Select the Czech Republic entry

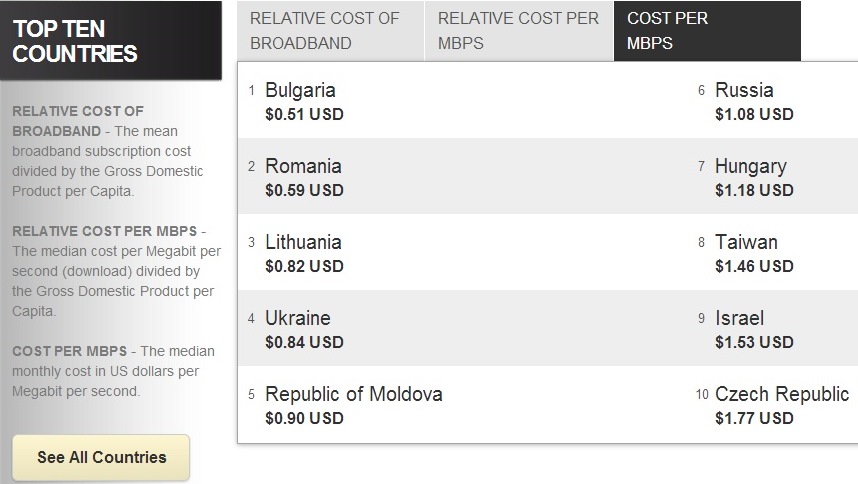click(781, 395)
